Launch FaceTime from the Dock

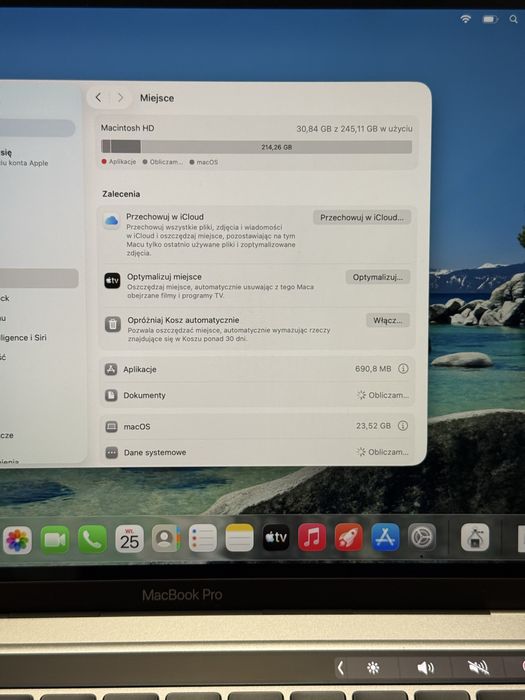55,540
